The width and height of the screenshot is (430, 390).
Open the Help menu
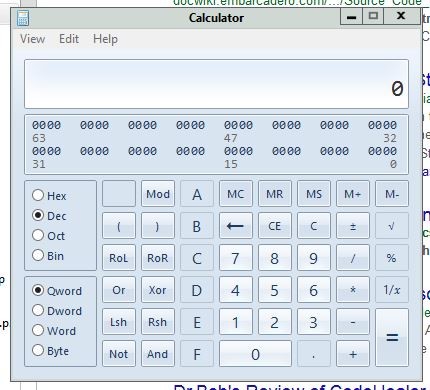105,39
